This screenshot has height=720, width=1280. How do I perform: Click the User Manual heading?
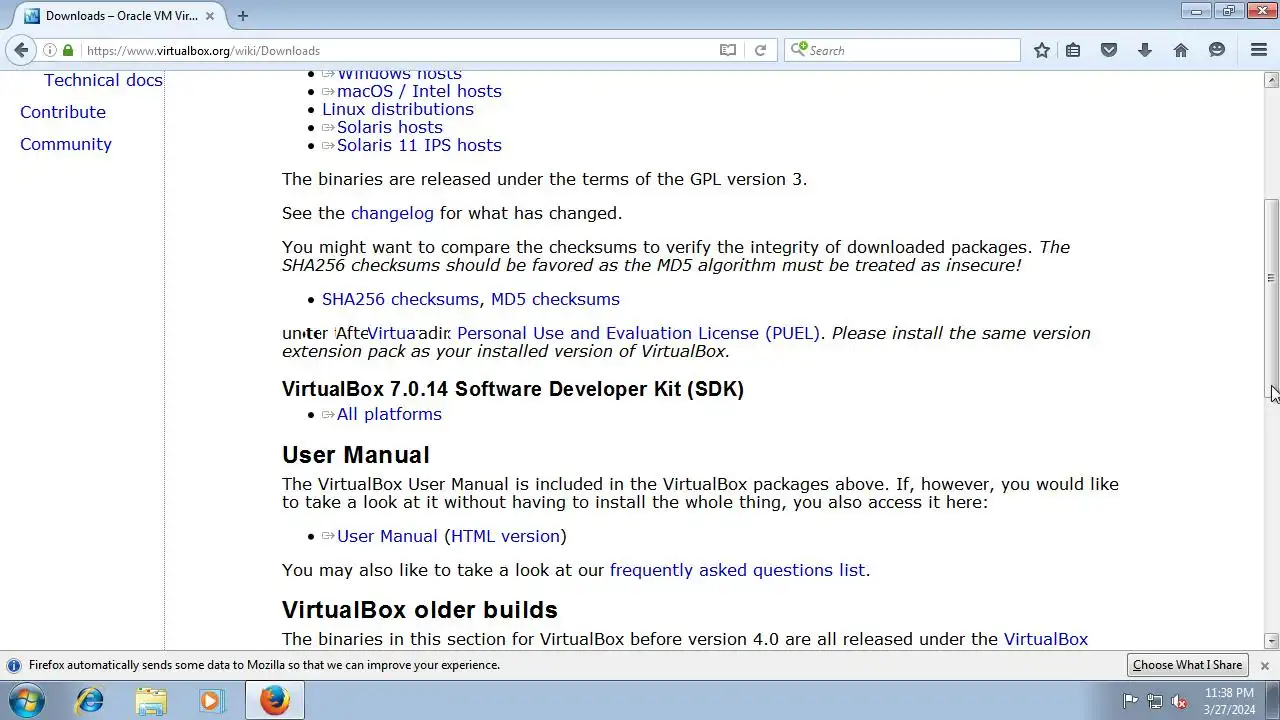pos(356,455)
